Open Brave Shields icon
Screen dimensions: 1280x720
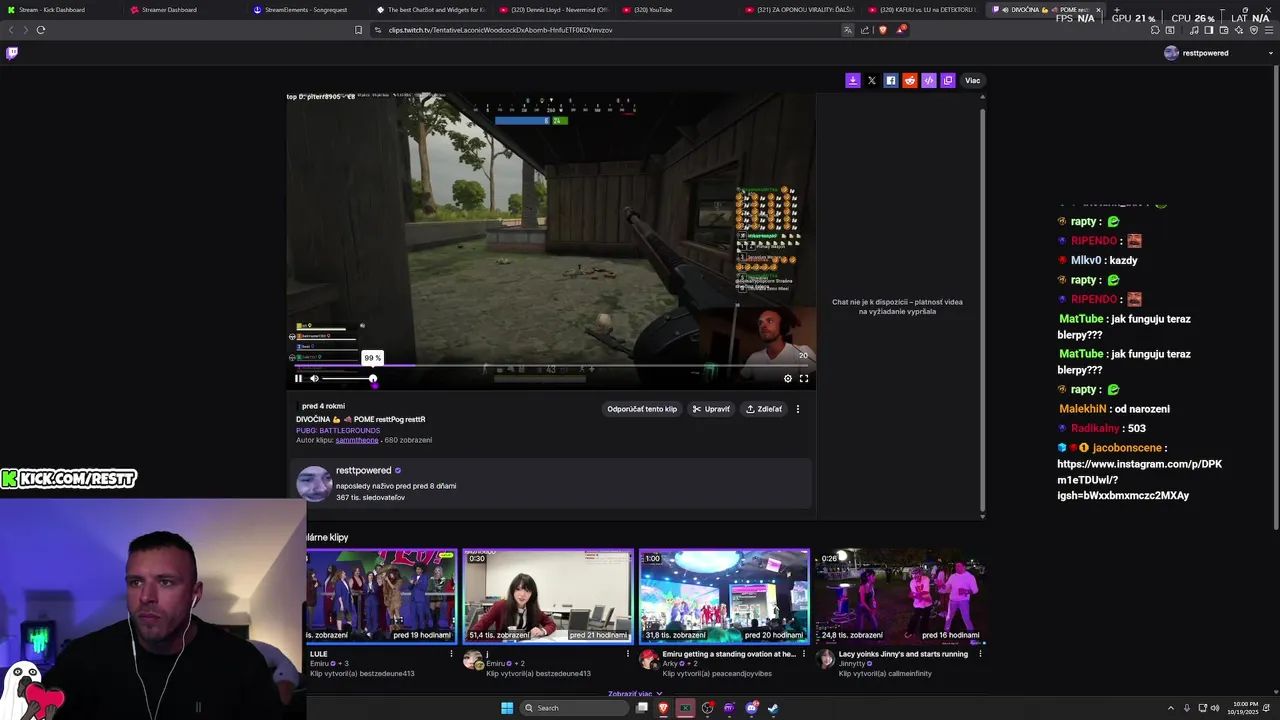click(x=882, y=30)
